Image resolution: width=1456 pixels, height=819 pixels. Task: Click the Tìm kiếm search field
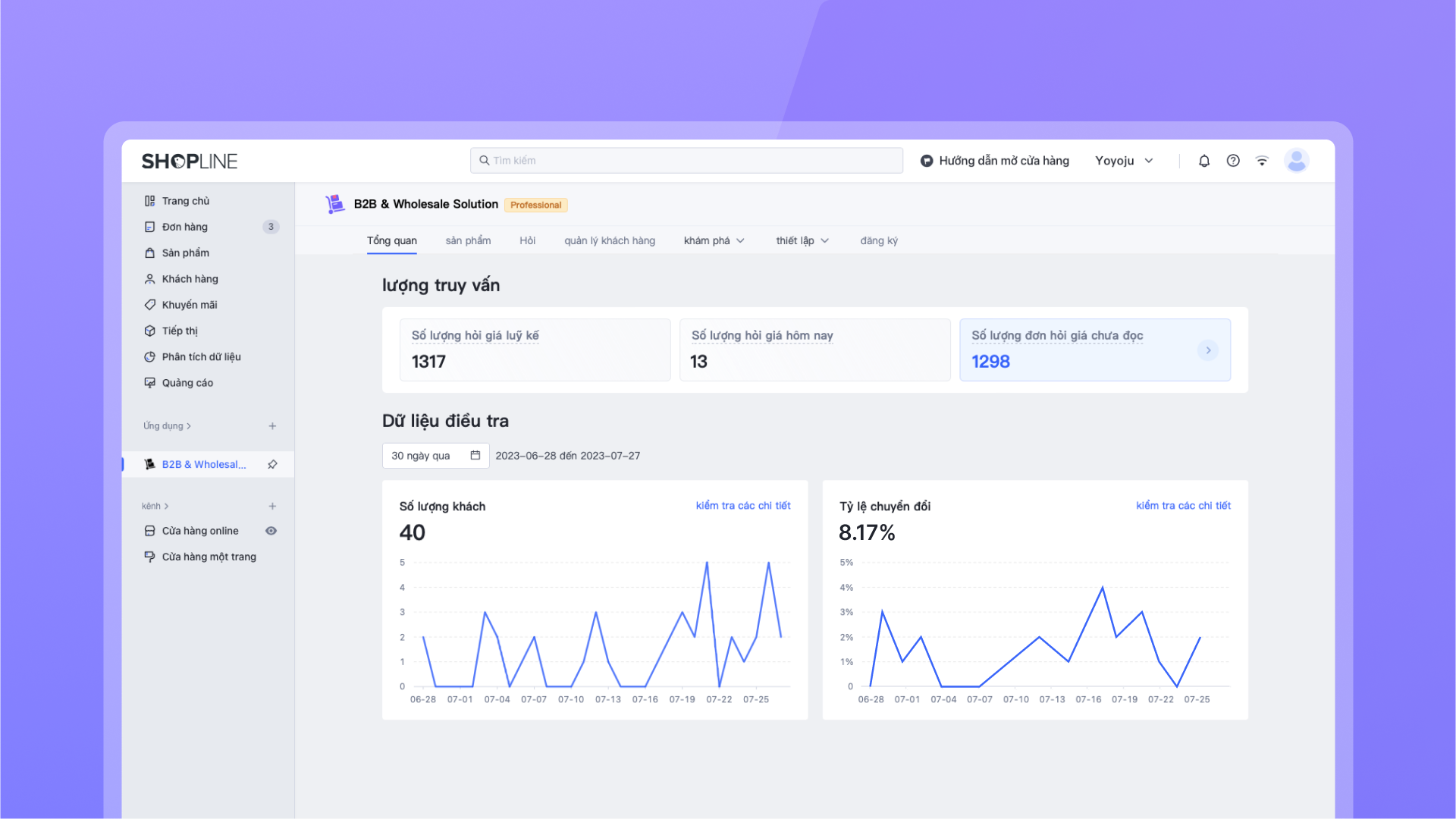point(686,161)
